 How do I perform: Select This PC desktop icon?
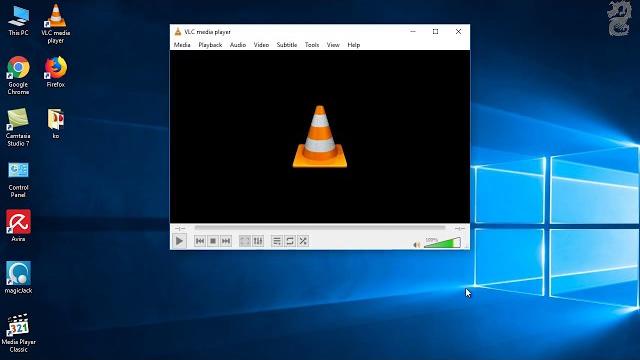pos(18,20)
